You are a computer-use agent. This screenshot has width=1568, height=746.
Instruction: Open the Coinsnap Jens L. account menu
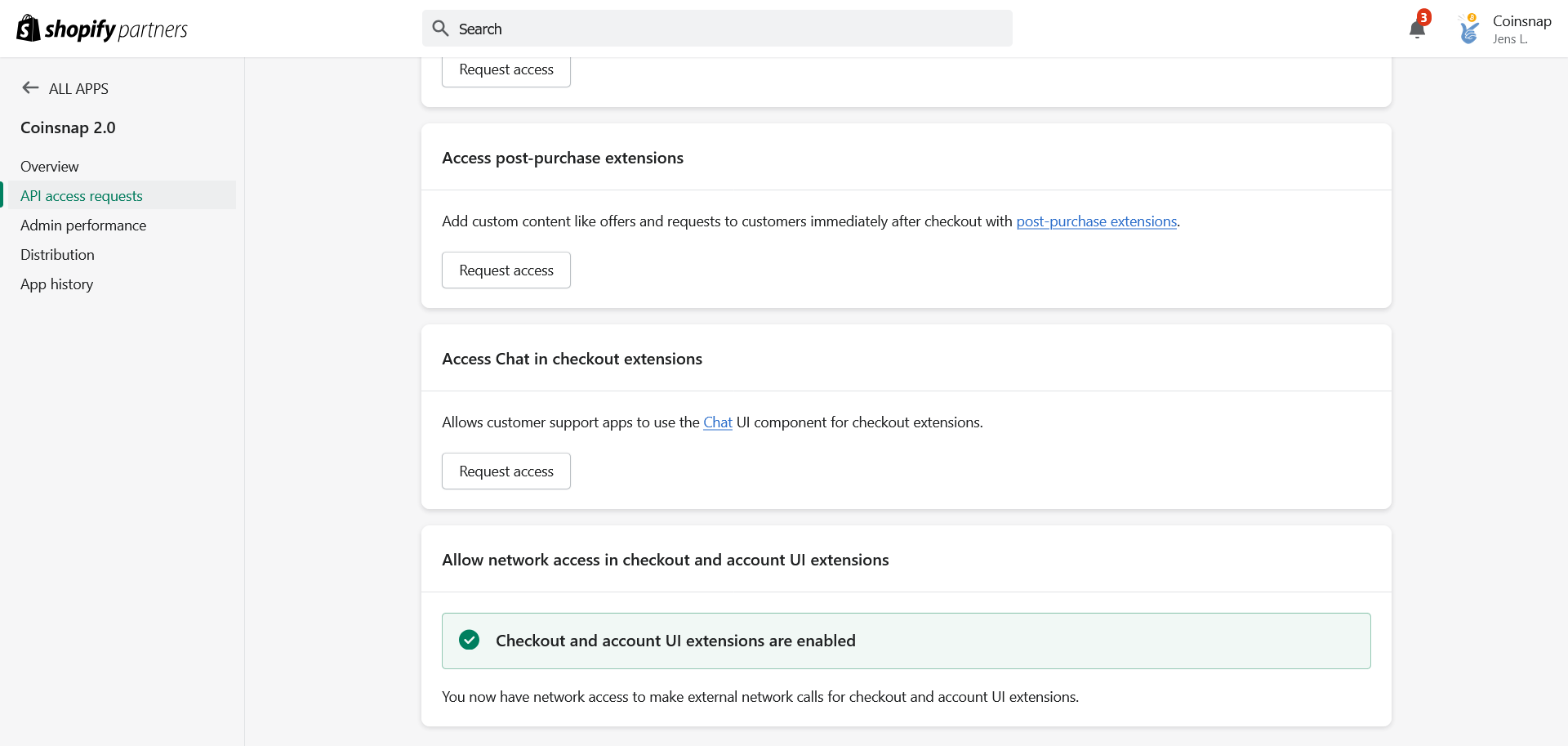(1521, 29)
